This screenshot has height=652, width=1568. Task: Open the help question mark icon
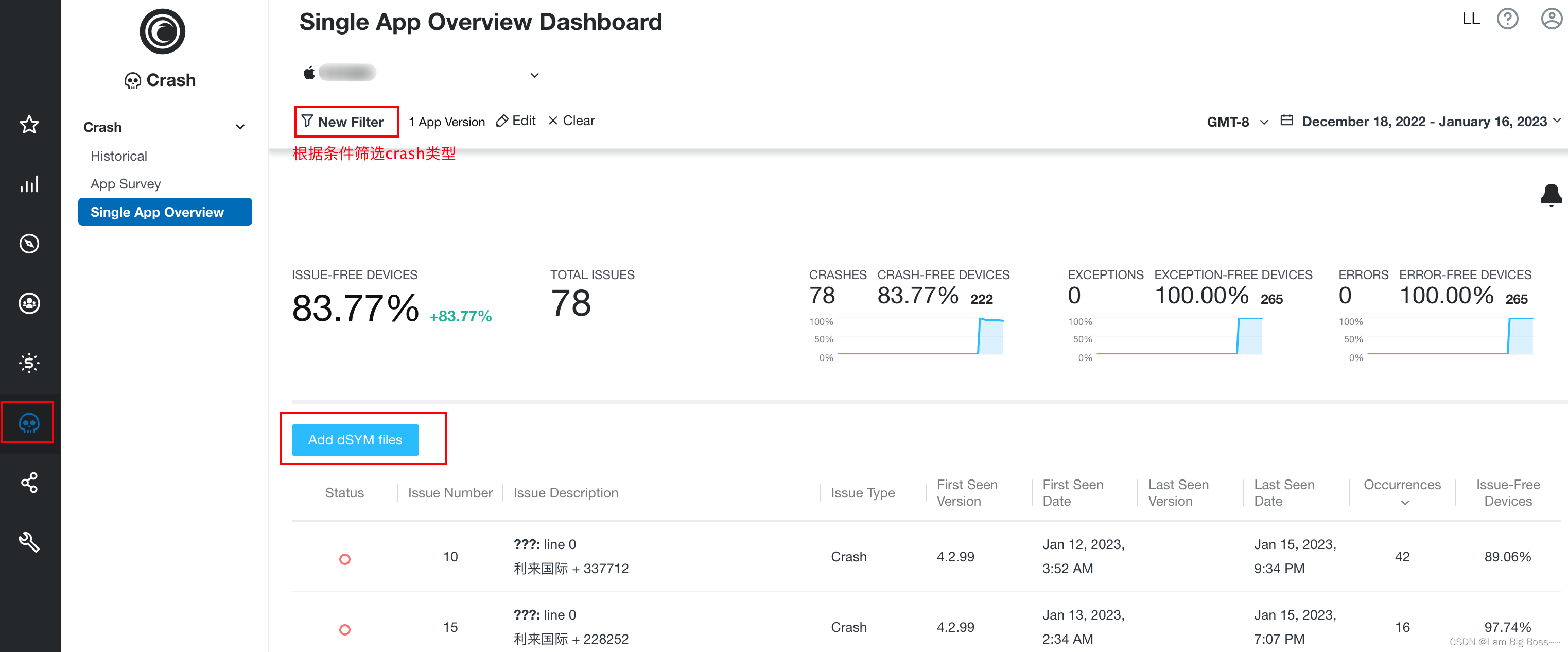click(1507, 19)
